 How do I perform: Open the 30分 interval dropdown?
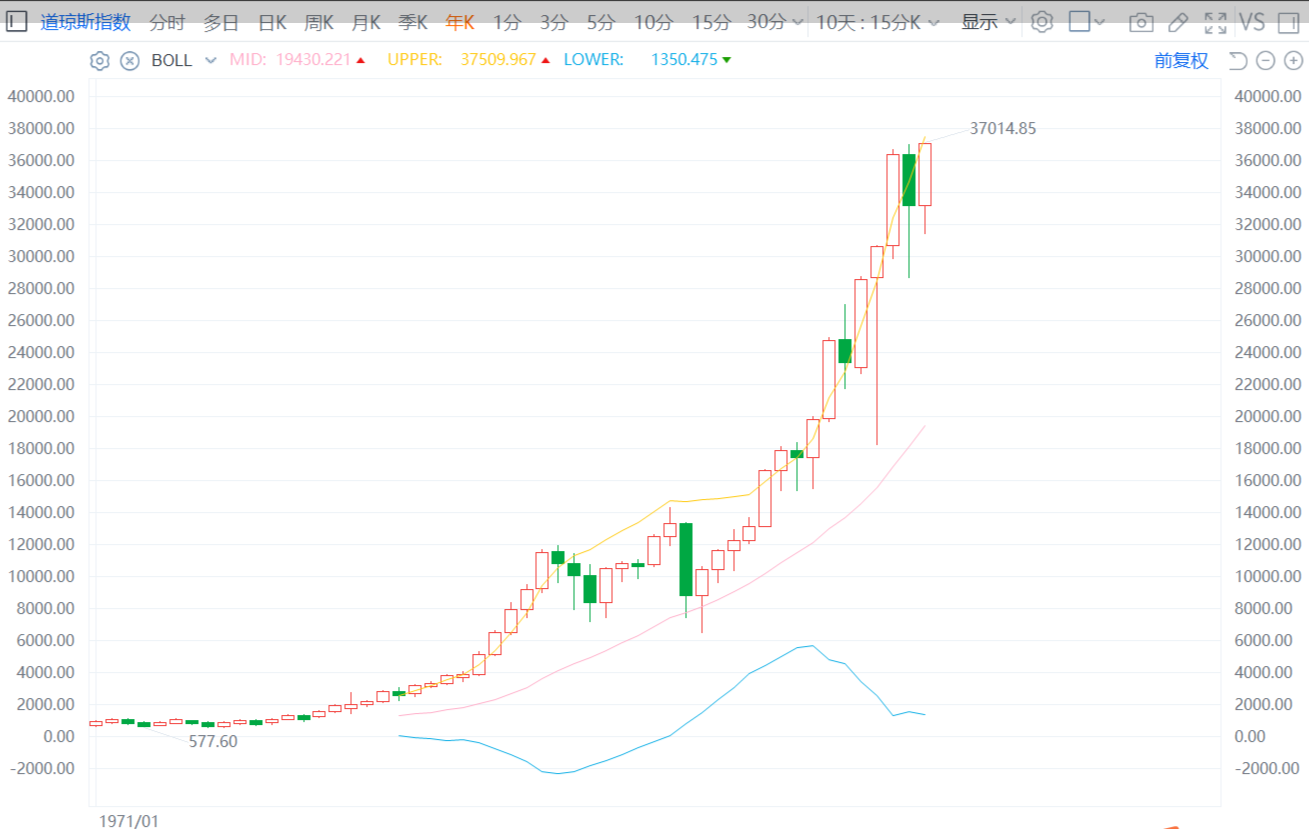tap(773, 21)
